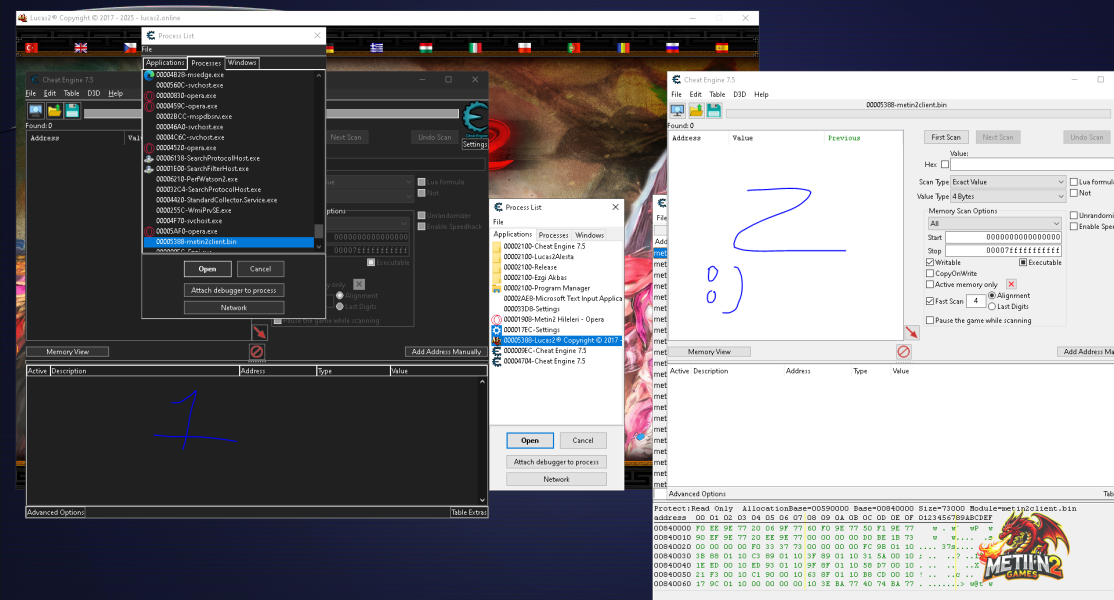
Task: Select the United Kingdom flag language
Action: (x=81, y=48)
